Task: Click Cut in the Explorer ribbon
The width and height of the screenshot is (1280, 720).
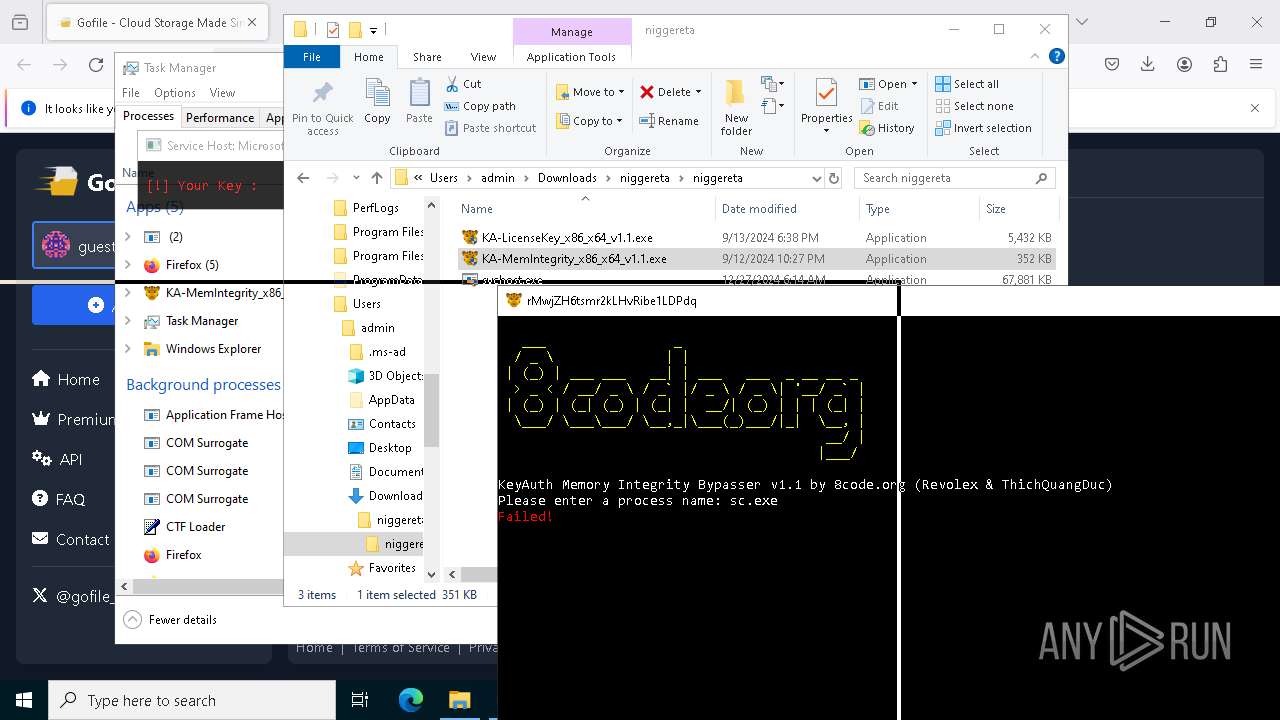Action: pos(464,84)
